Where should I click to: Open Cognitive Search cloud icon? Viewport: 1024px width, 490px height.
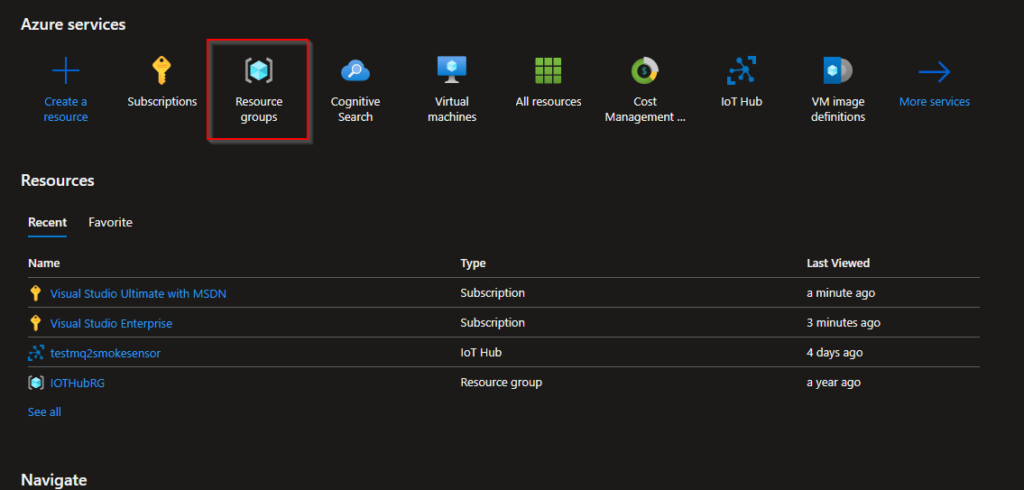355,71
